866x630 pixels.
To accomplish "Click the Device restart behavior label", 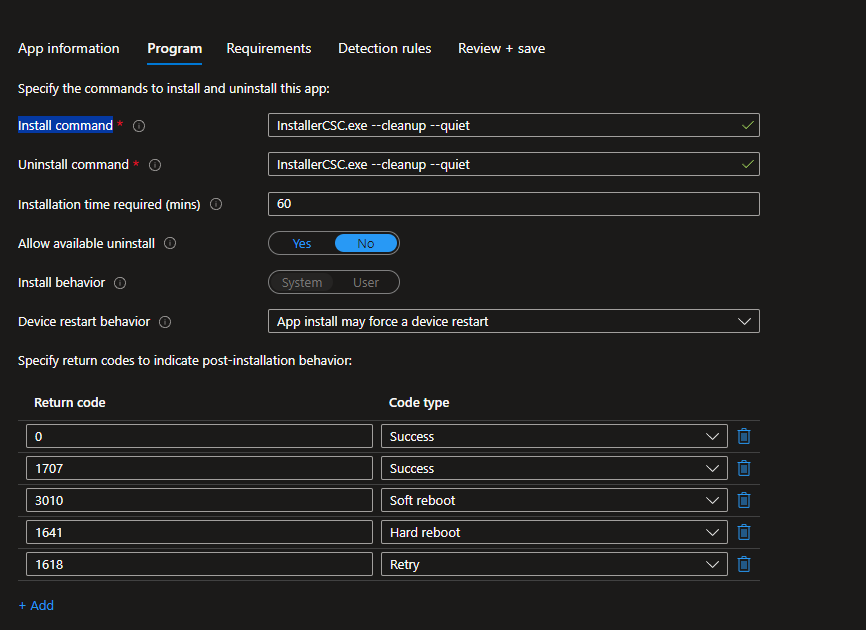I will [84, 321].
